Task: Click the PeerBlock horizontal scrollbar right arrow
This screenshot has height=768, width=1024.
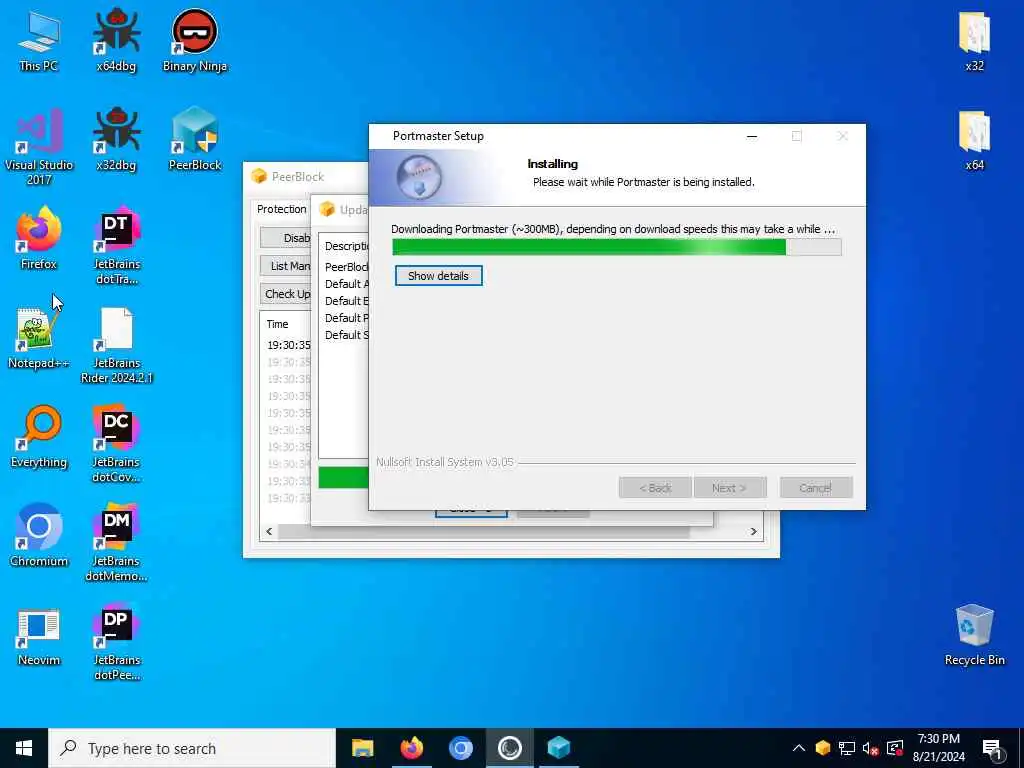Action: pos(754,532)
